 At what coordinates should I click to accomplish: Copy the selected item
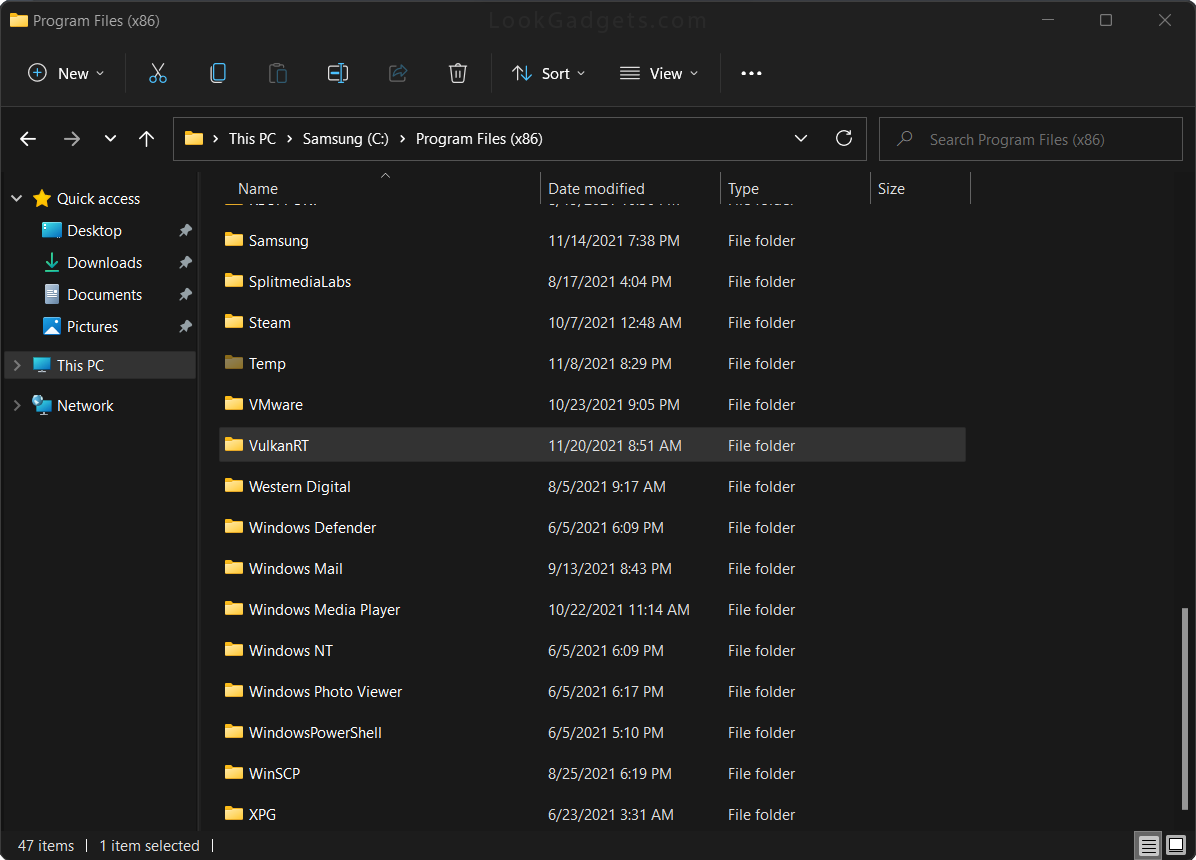tap(218, 72)
